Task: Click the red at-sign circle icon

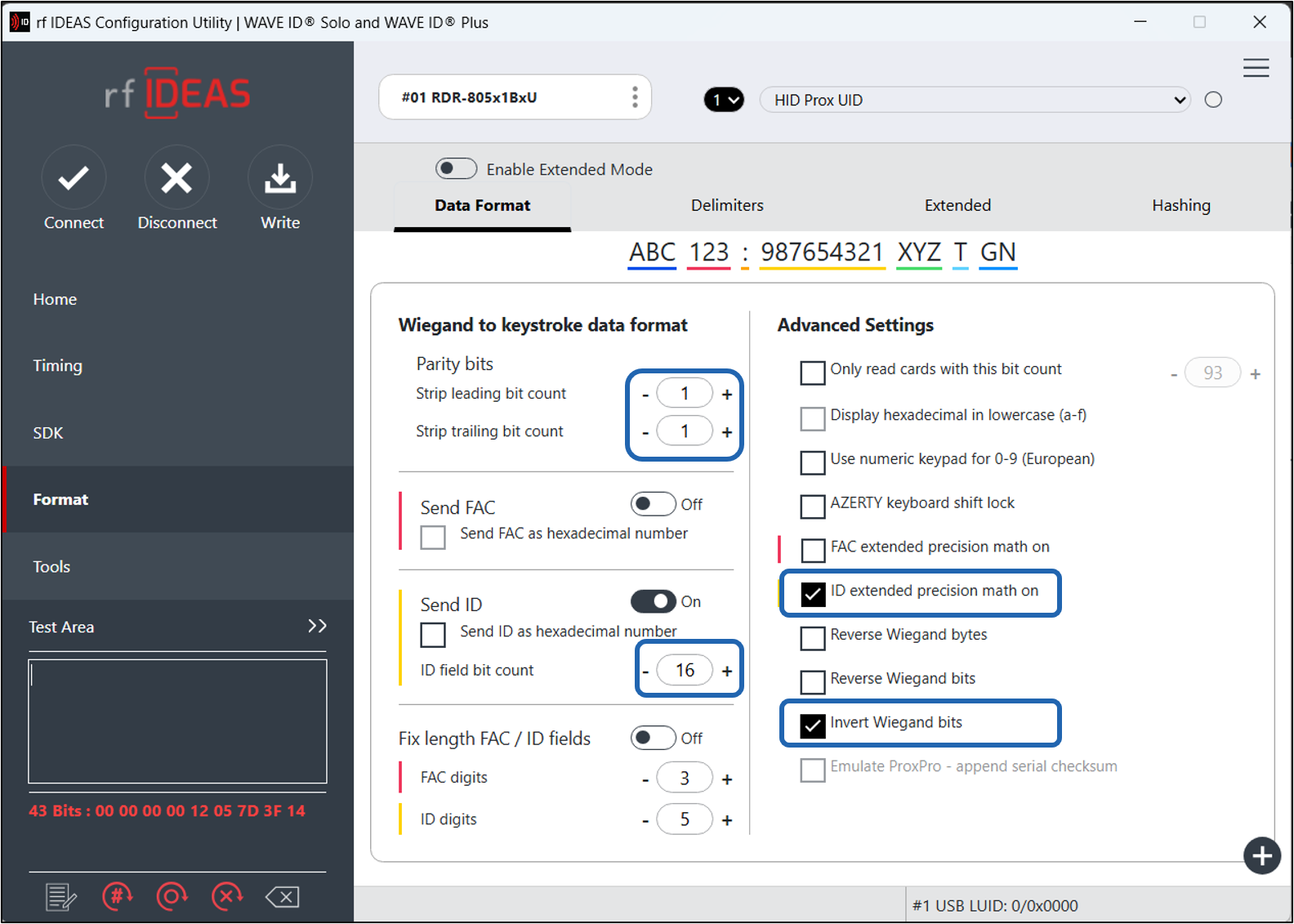Action: point(172,897)
